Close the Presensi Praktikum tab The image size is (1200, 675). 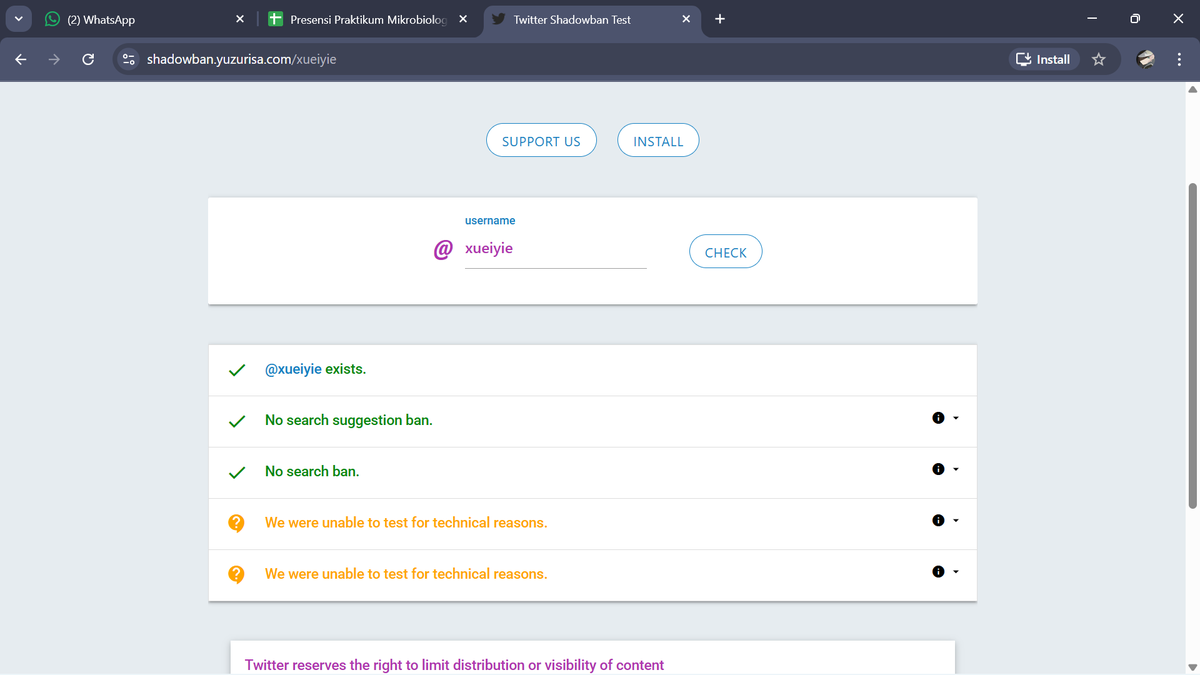tap(463, 19)
